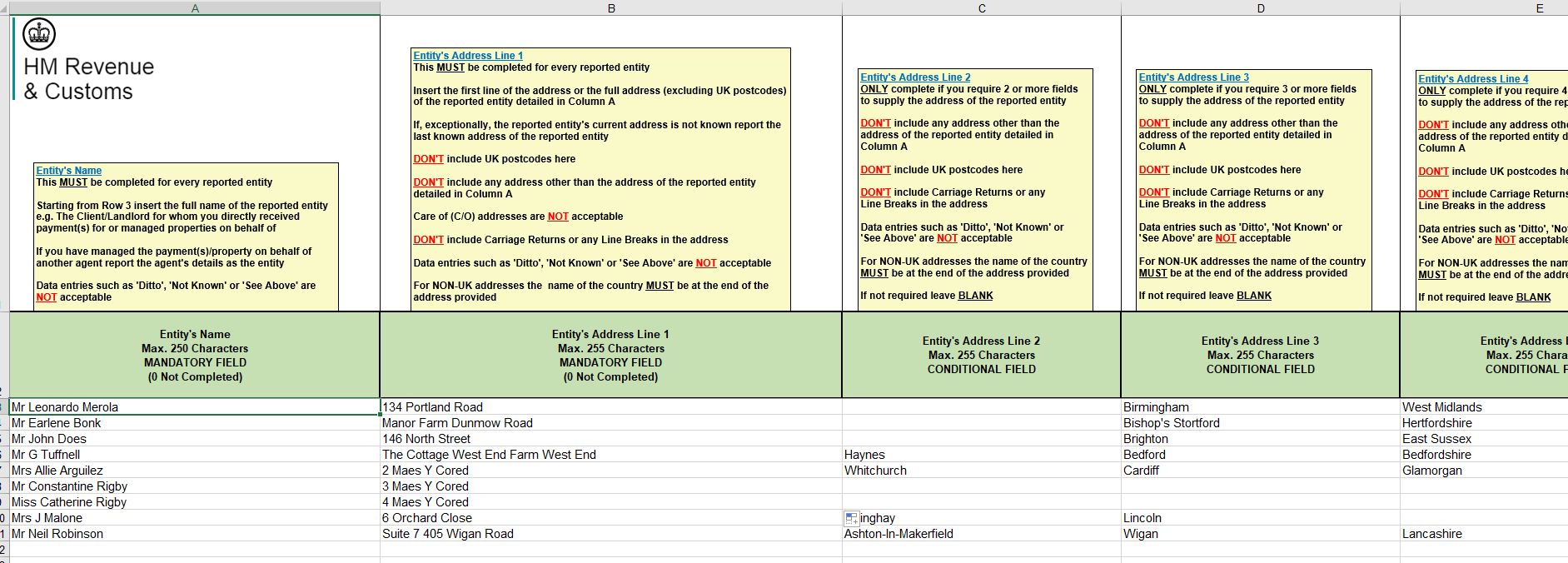Select cell 'Brighton'

(x=1261, y=439)
